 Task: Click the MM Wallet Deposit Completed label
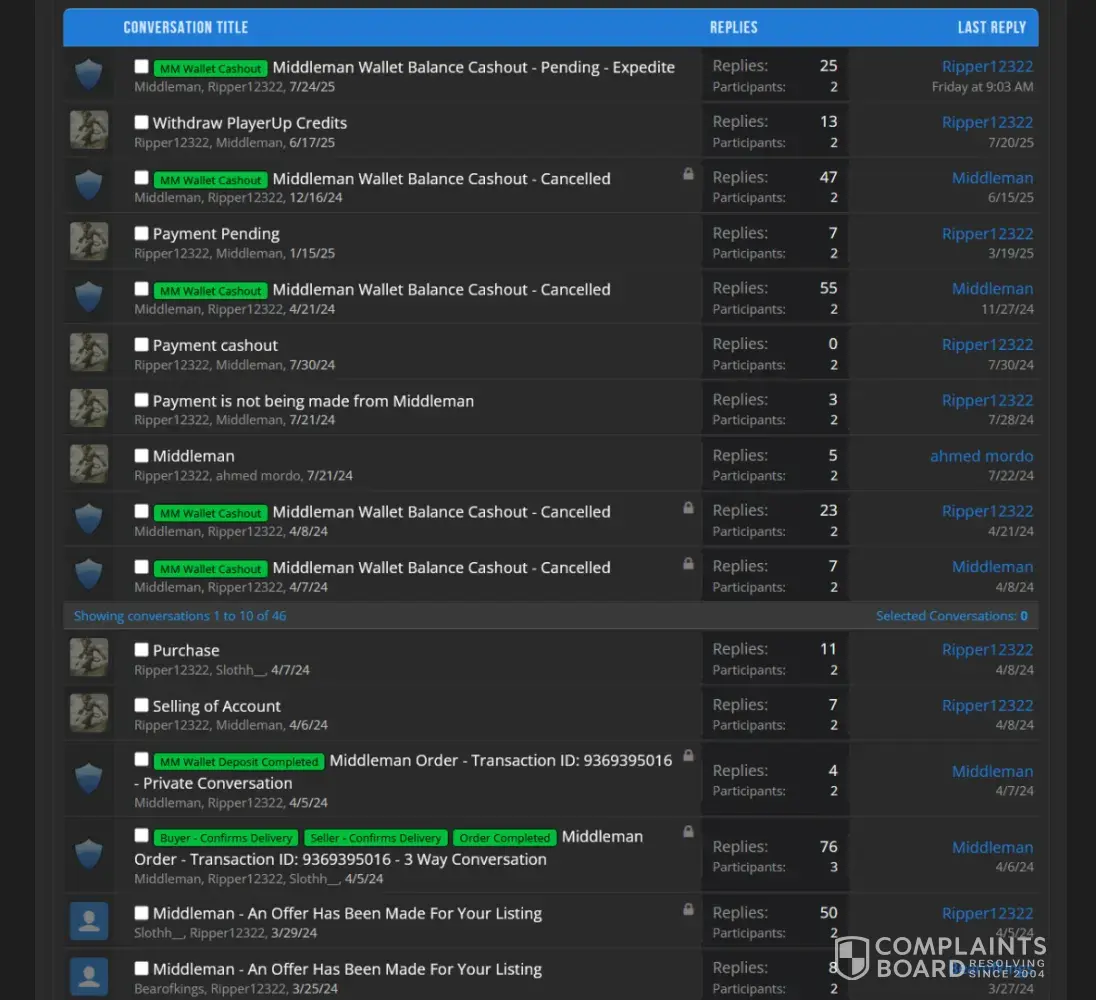(x=239, y=762)
